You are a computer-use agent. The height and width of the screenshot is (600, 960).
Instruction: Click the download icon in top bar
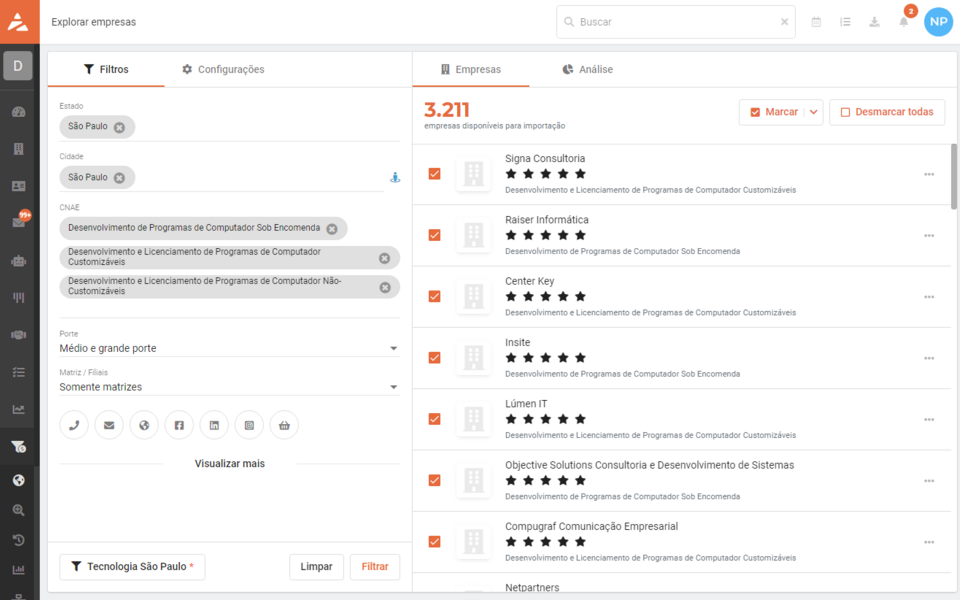pos(874,22)
